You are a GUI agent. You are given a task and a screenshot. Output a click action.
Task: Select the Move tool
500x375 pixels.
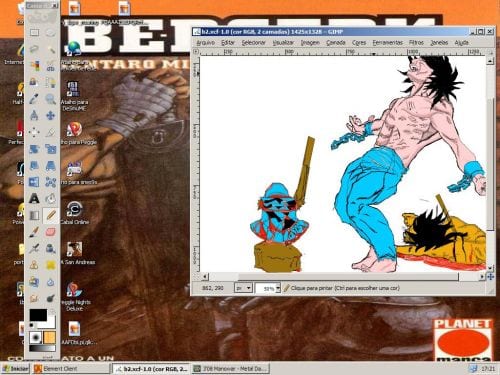click(x=51, y=116)
